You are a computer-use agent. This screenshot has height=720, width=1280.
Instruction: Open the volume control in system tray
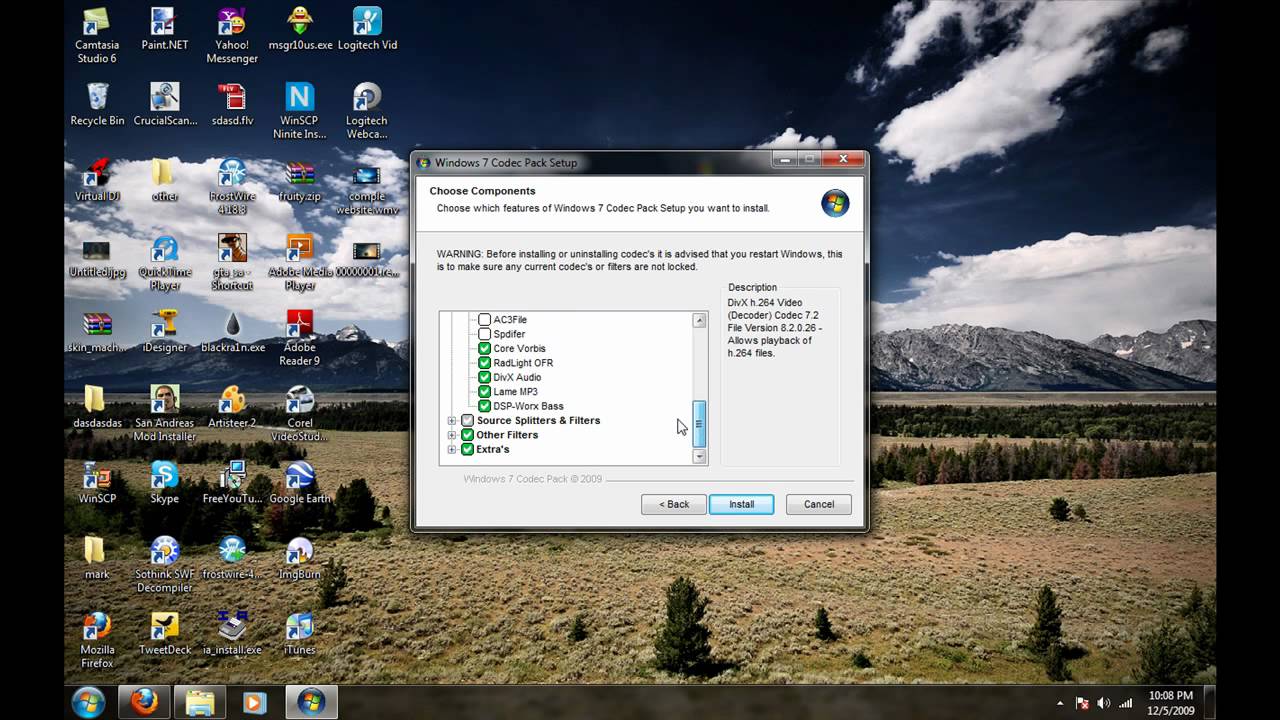coord(1104,703)
